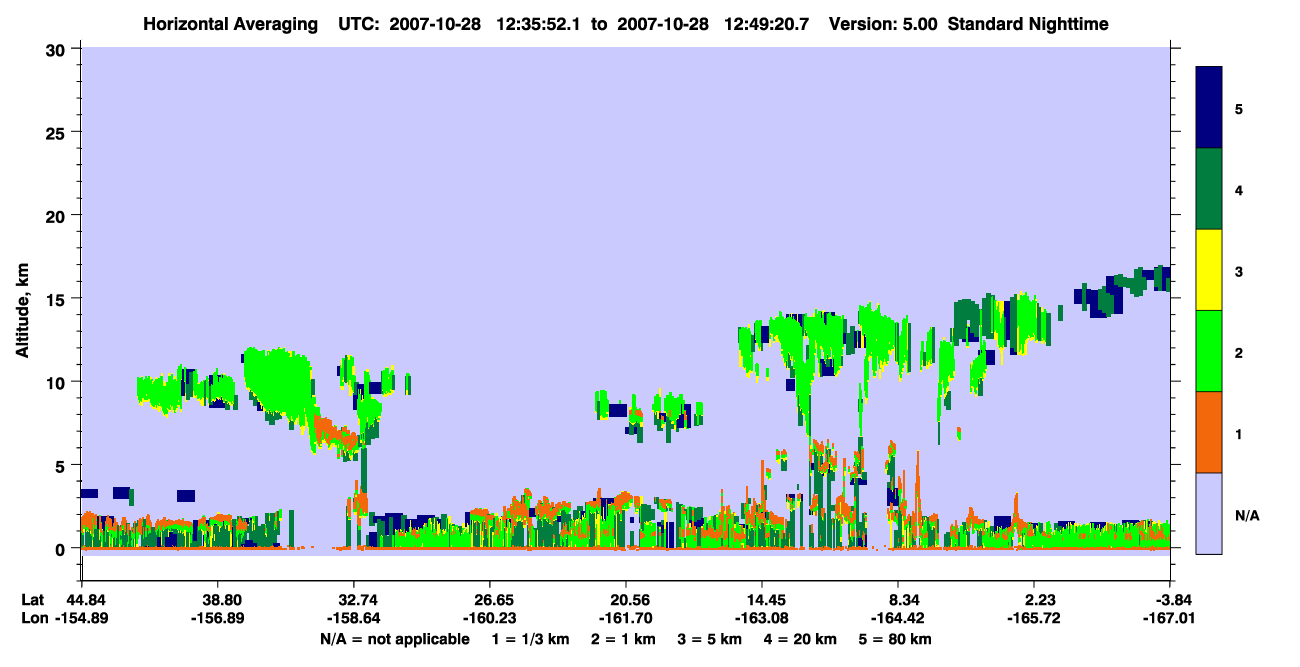Click colorbar label 'N/A'

pos(1247,515)
